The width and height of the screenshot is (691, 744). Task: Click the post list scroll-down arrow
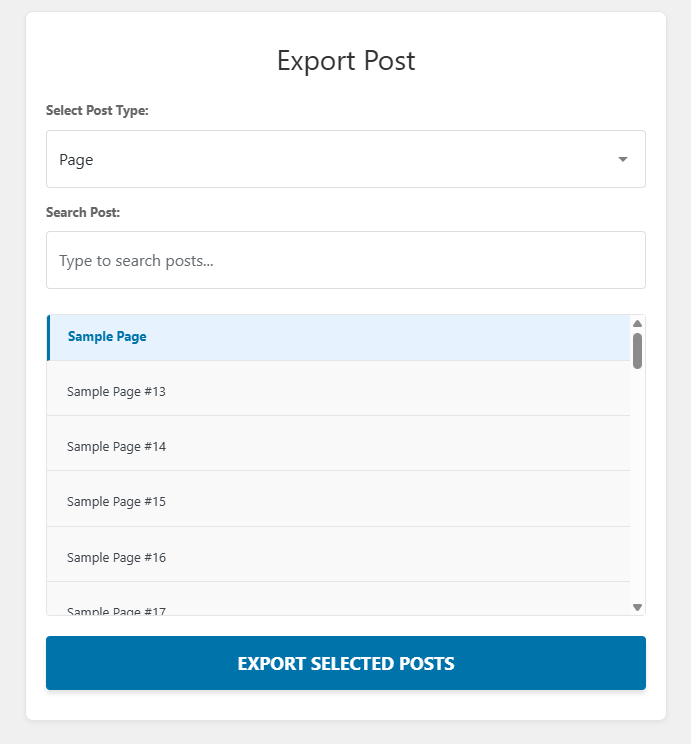click(637, 607)
